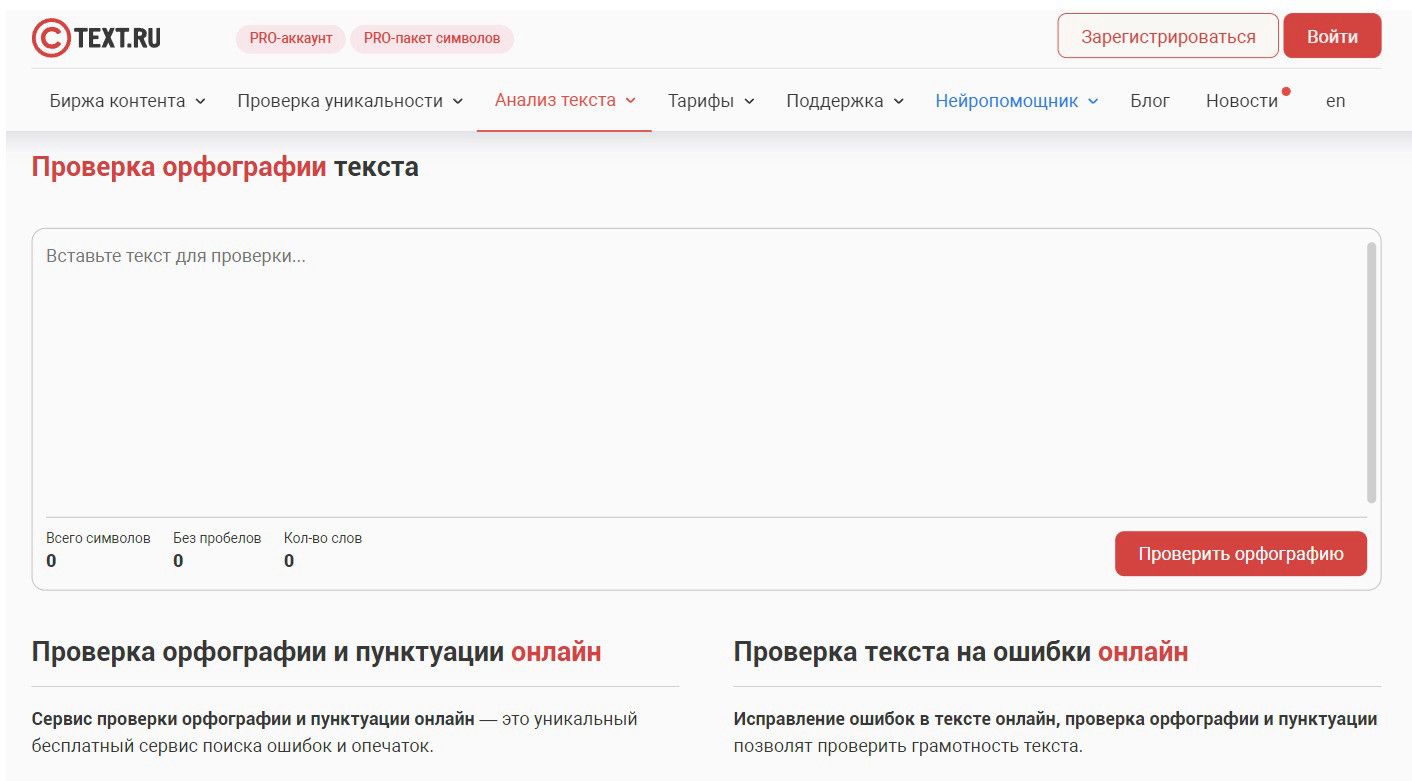1412x781 pixels.
Task: Click the Проверить орфографию button
Action: click(1241, 554)
